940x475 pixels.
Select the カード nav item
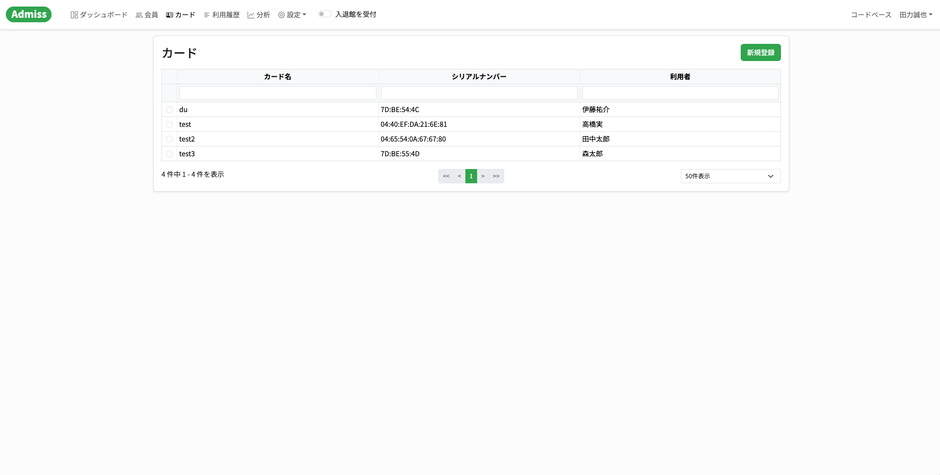(180, 15)
